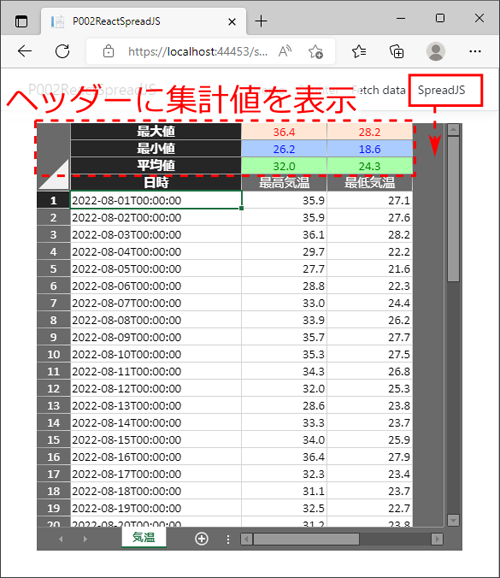Viewport: 500px width, 578px height.
Task: Open a new browser tab
Action: 261,21
